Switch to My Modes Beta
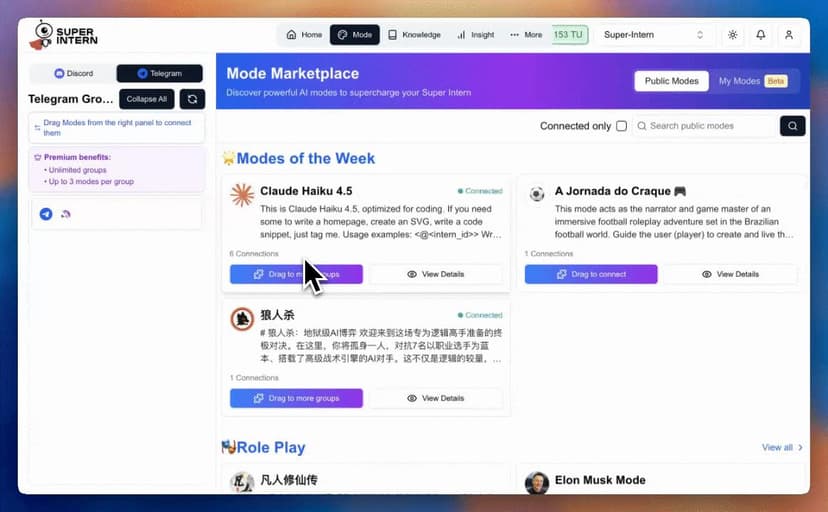Viewport: 828px width, 512px height. pos(751,81)
